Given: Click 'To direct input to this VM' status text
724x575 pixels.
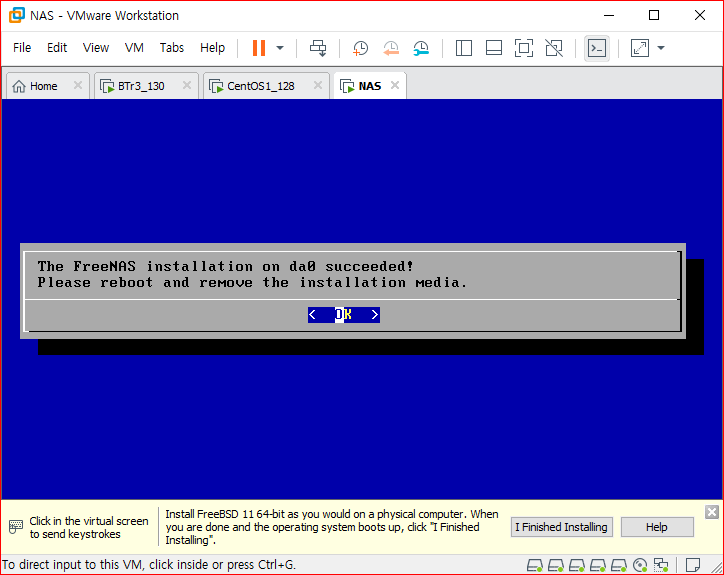Looking at the screenshot, I should [149, 565].
